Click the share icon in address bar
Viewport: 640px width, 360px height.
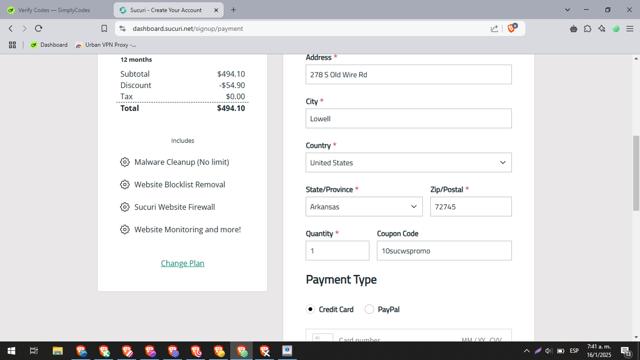point(494,29)
